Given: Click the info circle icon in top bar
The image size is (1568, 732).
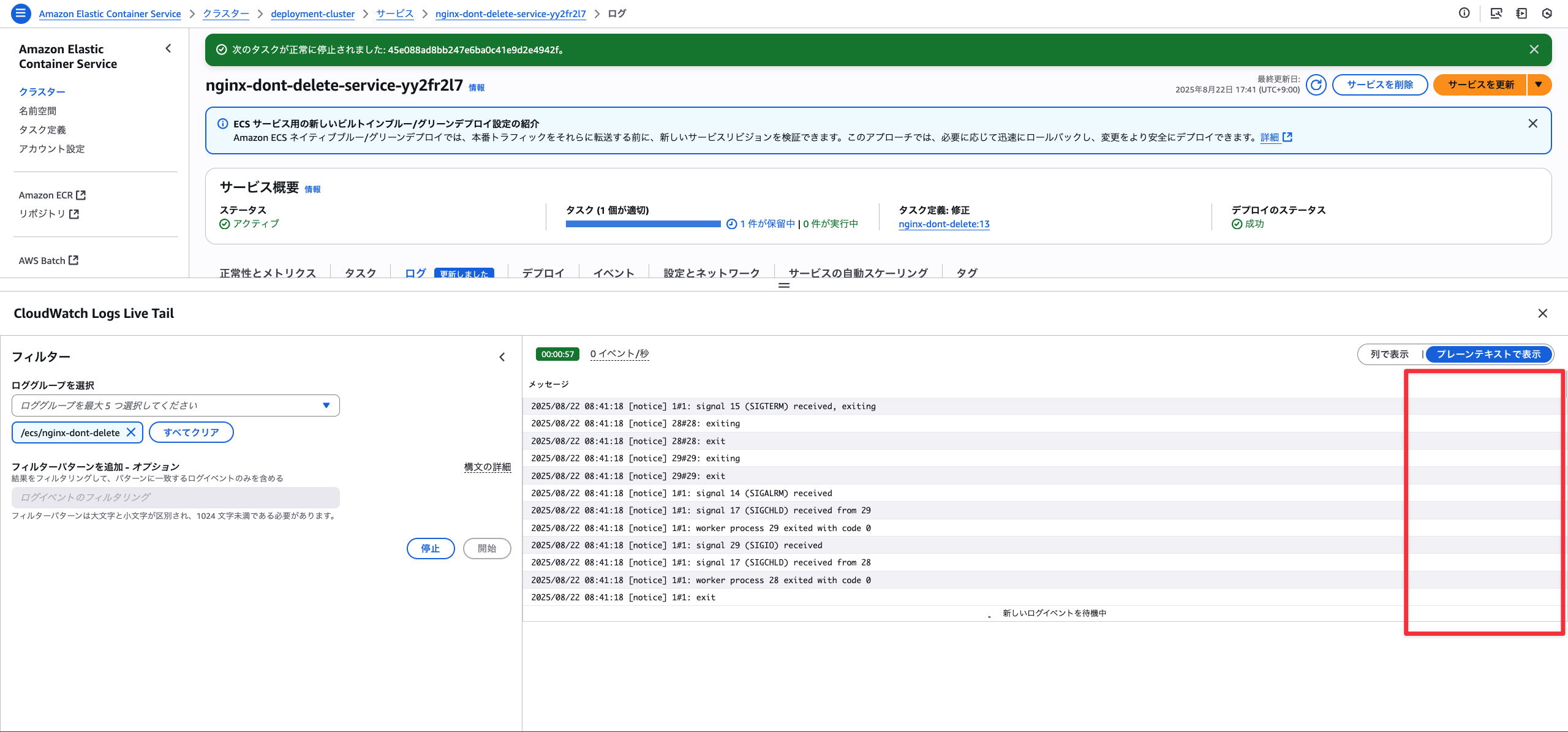Looking at the screenshot, I should pyautogui.click(x=1464, y=13).
